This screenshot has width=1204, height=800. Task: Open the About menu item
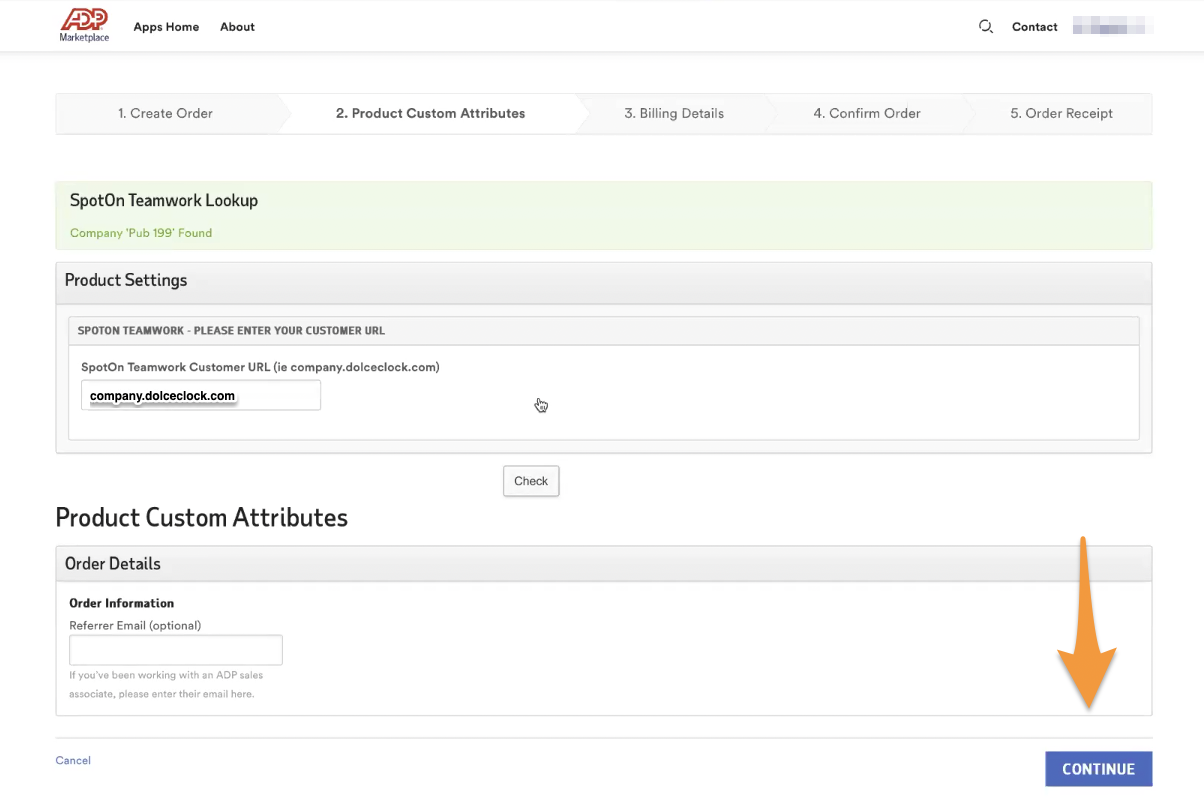(237, 27)
